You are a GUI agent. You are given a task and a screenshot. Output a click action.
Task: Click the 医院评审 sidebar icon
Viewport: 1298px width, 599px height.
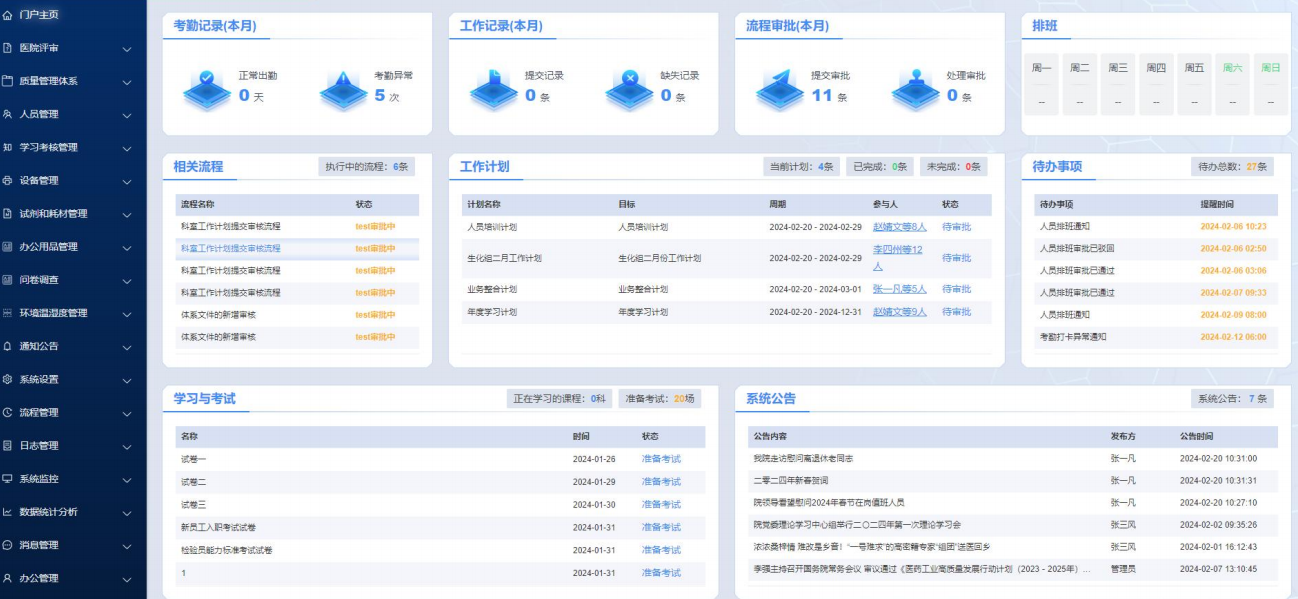click(8, 48)
